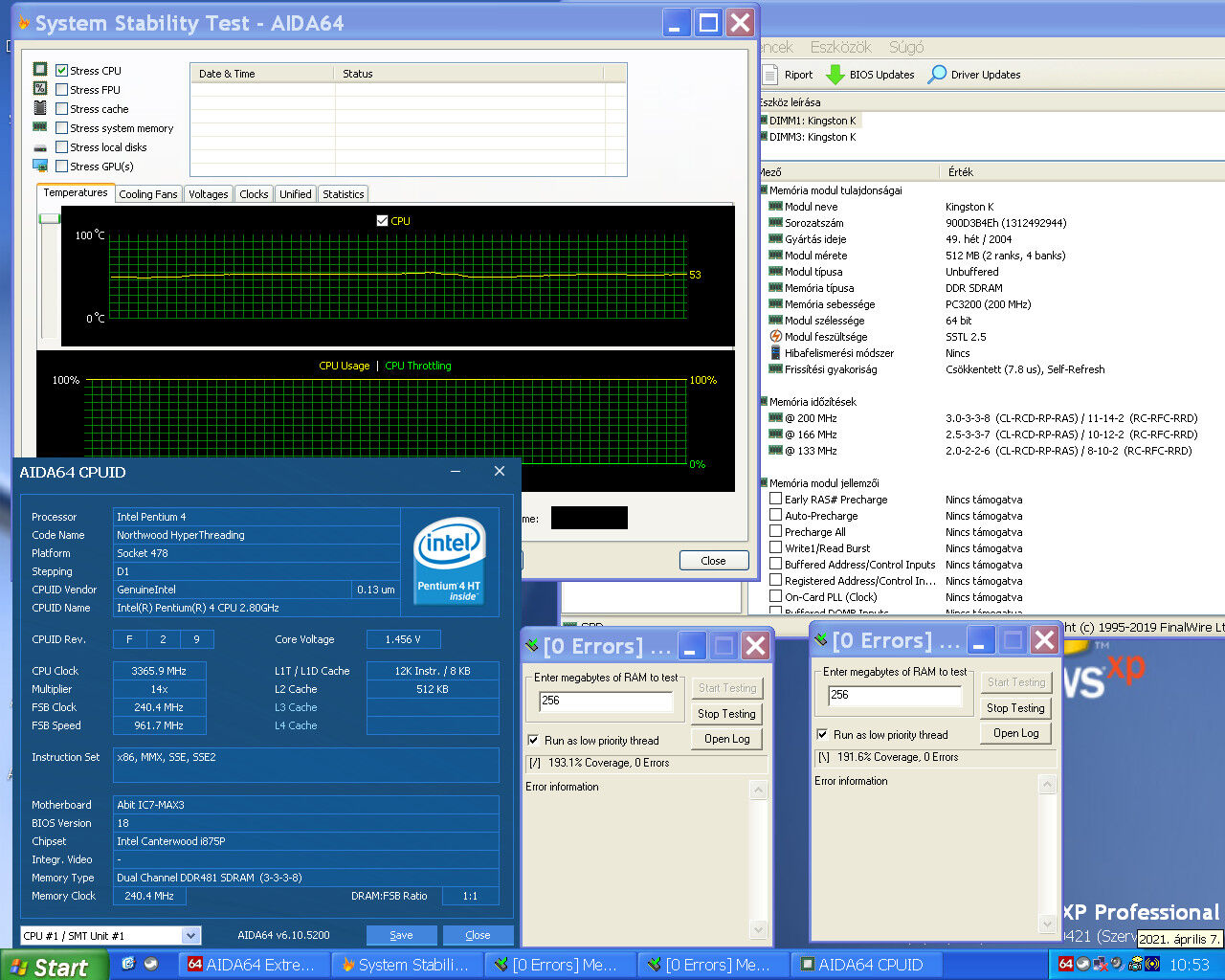Click the monitor icon beside Stress GPU(s)
Image resolution: width=1225 pixels, height=980 pixels.
(40, 166)
